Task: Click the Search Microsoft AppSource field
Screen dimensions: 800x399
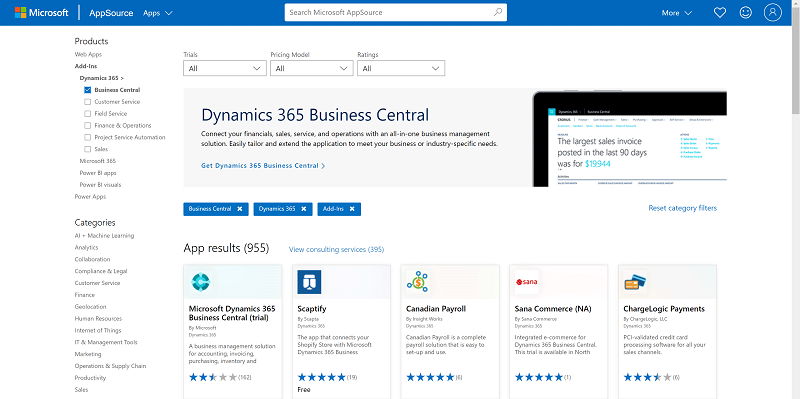Action: coord(395,13)
